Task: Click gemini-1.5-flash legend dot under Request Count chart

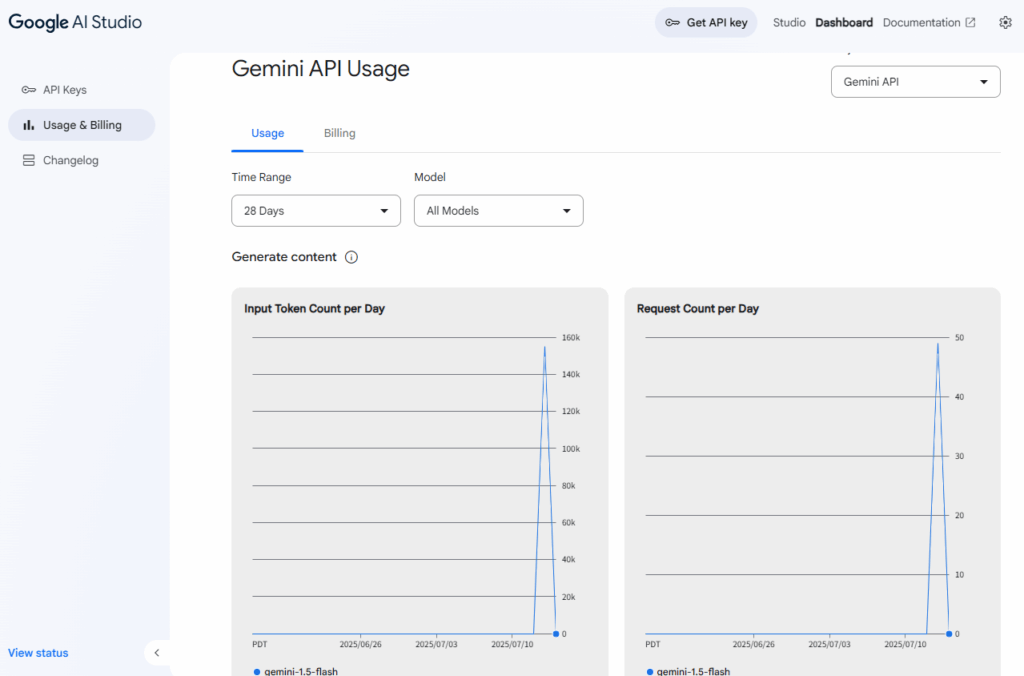Action: pos(650,671)
